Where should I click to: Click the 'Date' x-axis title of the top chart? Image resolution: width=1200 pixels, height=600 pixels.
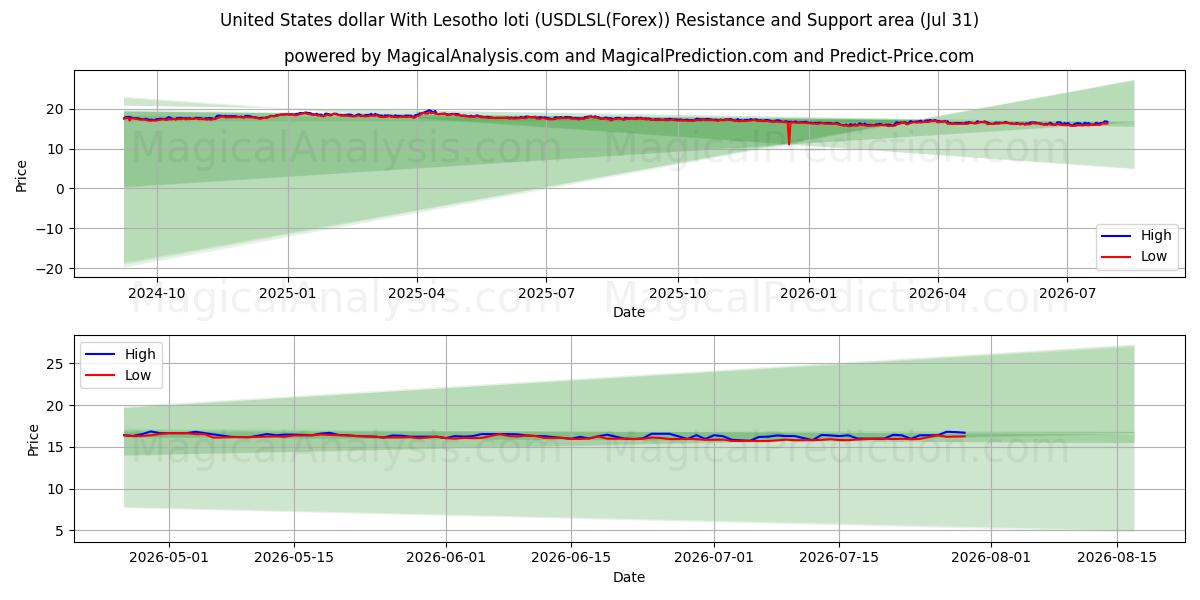(x=629, y=313)
